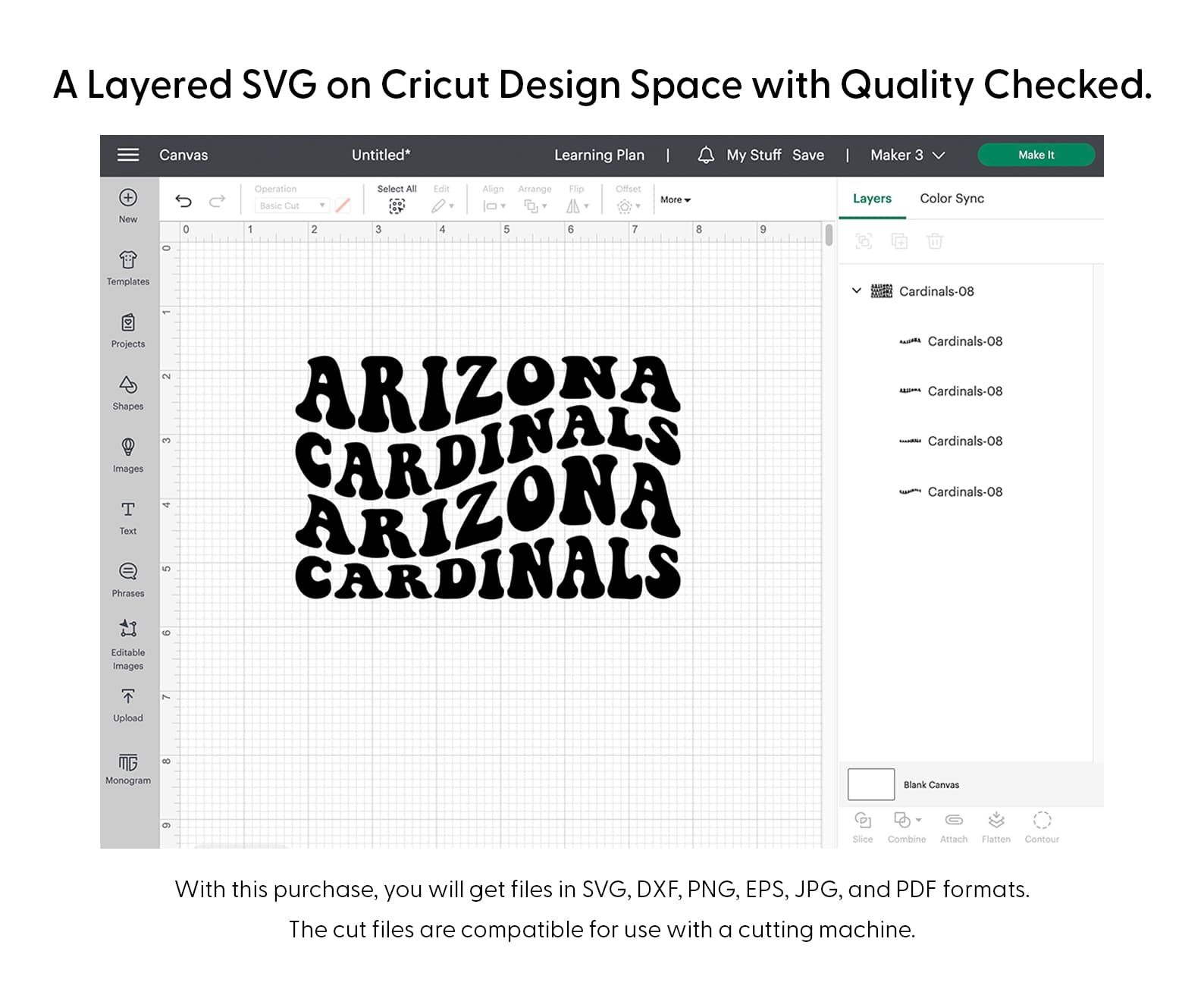The image size is (1204, 992).
Task: Click the Untitled* project title
Action: (x=381, y=155)
